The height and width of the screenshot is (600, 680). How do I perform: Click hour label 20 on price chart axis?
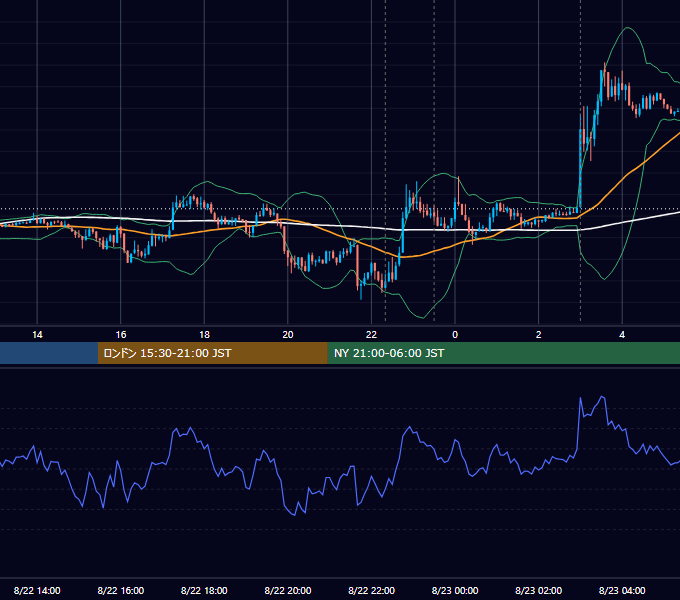click(288, 335)
